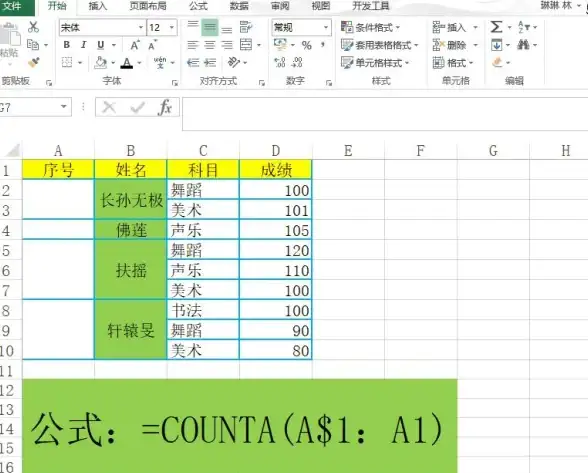
Task: Open 套用表格格式 dropdown
Action: 380,45
